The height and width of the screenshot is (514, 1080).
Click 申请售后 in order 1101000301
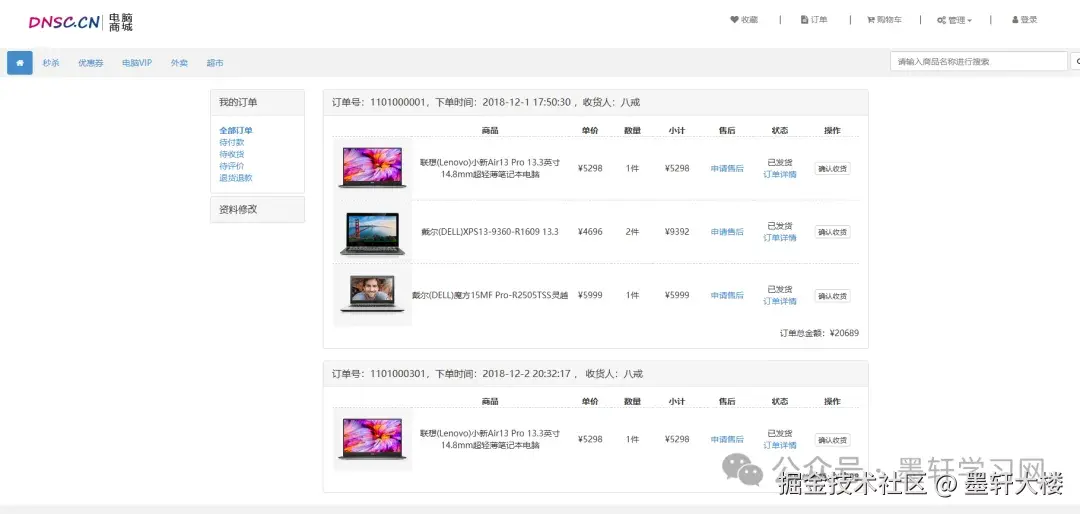point(727,439)
